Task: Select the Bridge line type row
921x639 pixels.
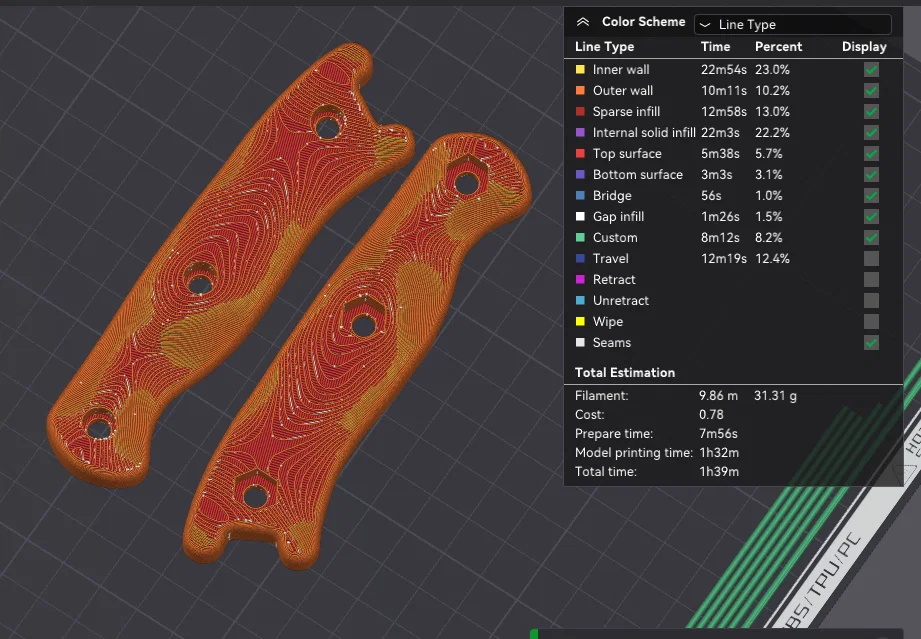Action: (x=733, y=196)
